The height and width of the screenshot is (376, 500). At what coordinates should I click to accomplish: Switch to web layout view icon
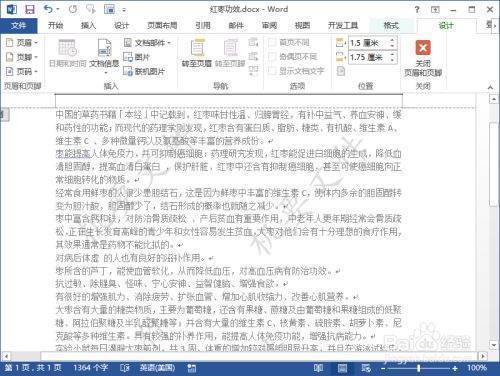tap(366, 368)
